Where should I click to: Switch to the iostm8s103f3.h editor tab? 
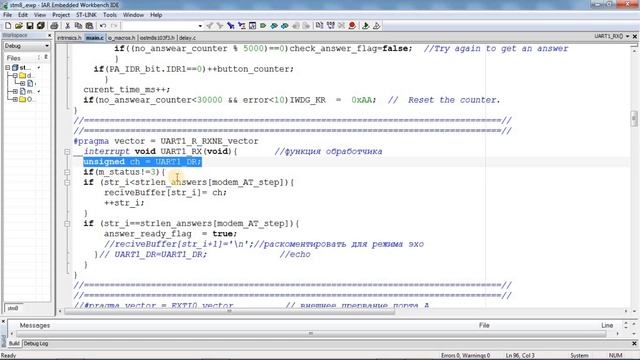(x=157, y=38)
